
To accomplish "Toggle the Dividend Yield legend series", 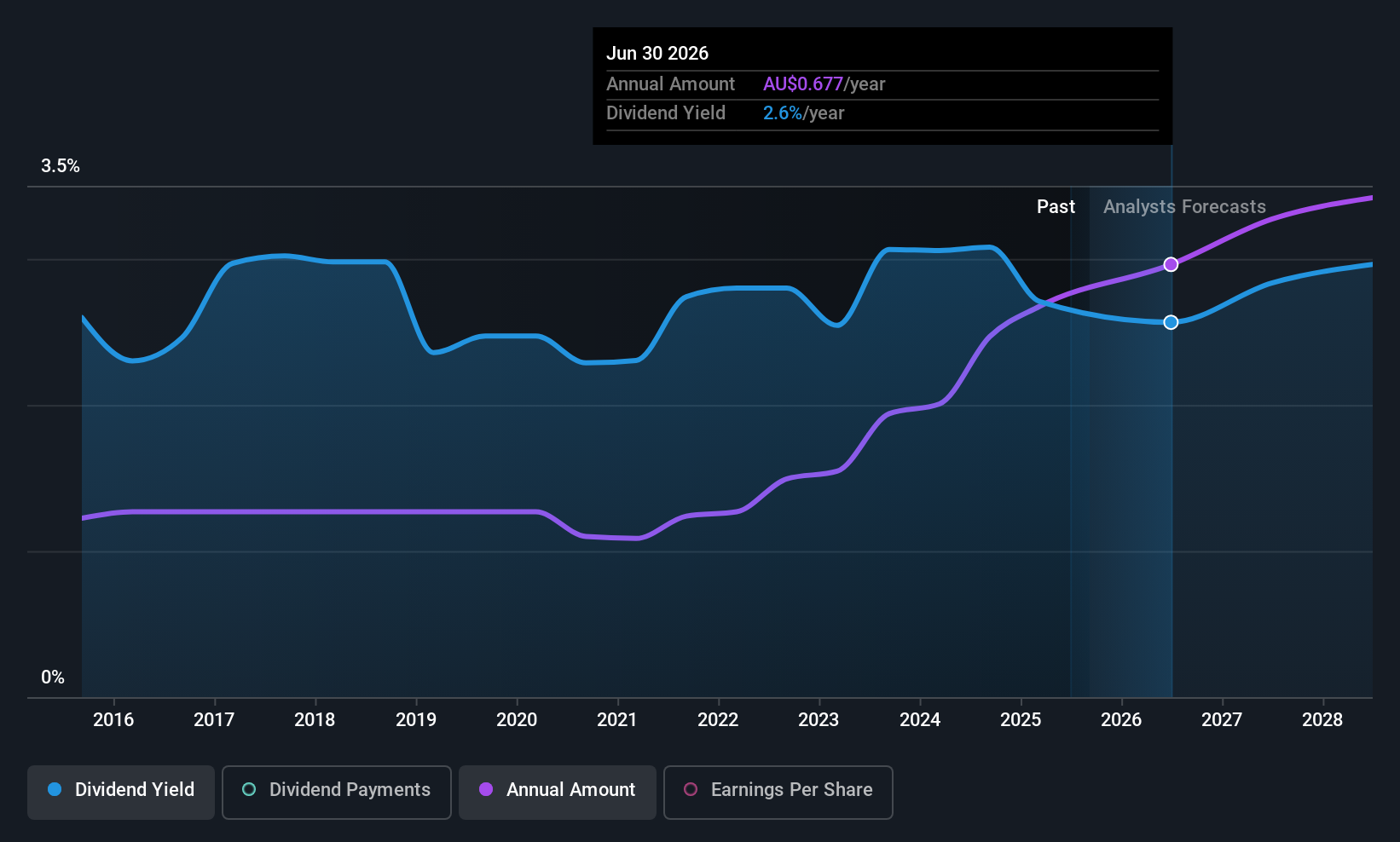I will click(121, 792).
